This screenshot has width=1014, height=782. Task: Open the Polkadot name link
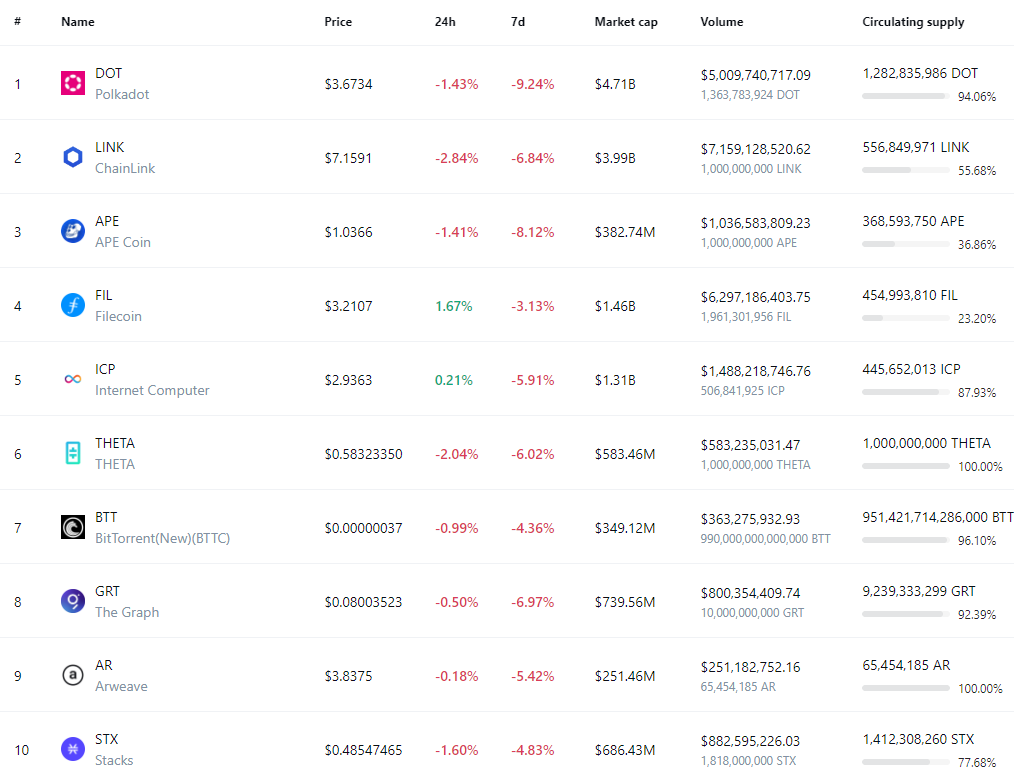point(122,94)
